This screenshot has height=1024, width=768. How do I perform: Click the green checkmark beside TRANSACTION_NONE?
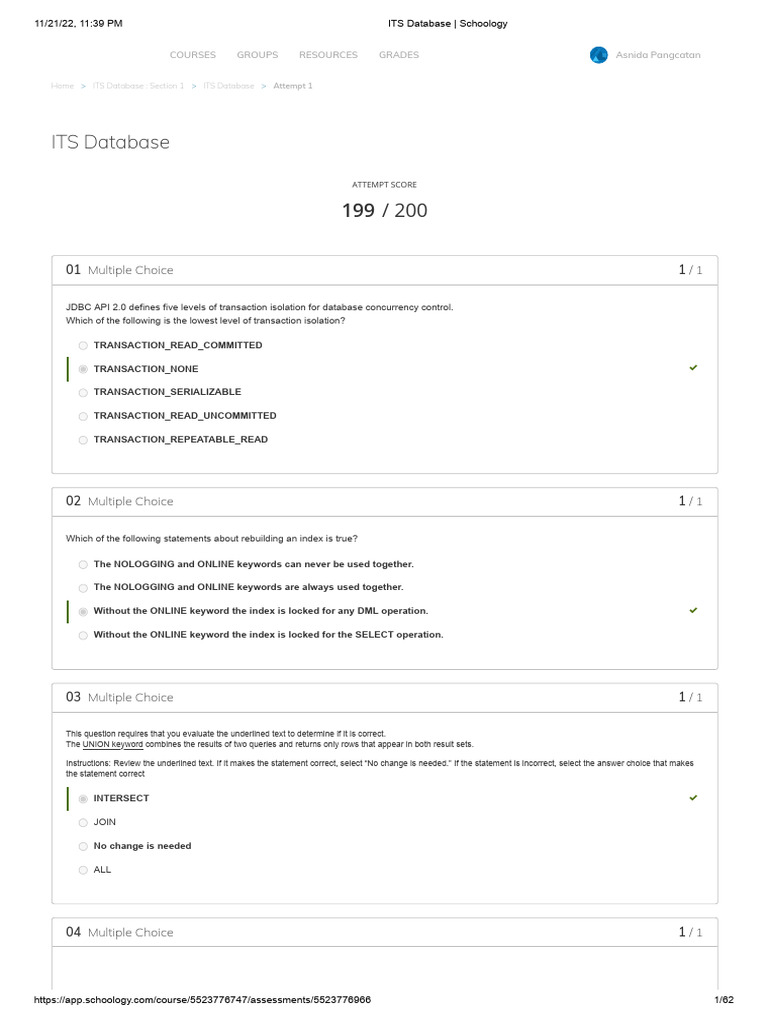click(x=693, y=368)
